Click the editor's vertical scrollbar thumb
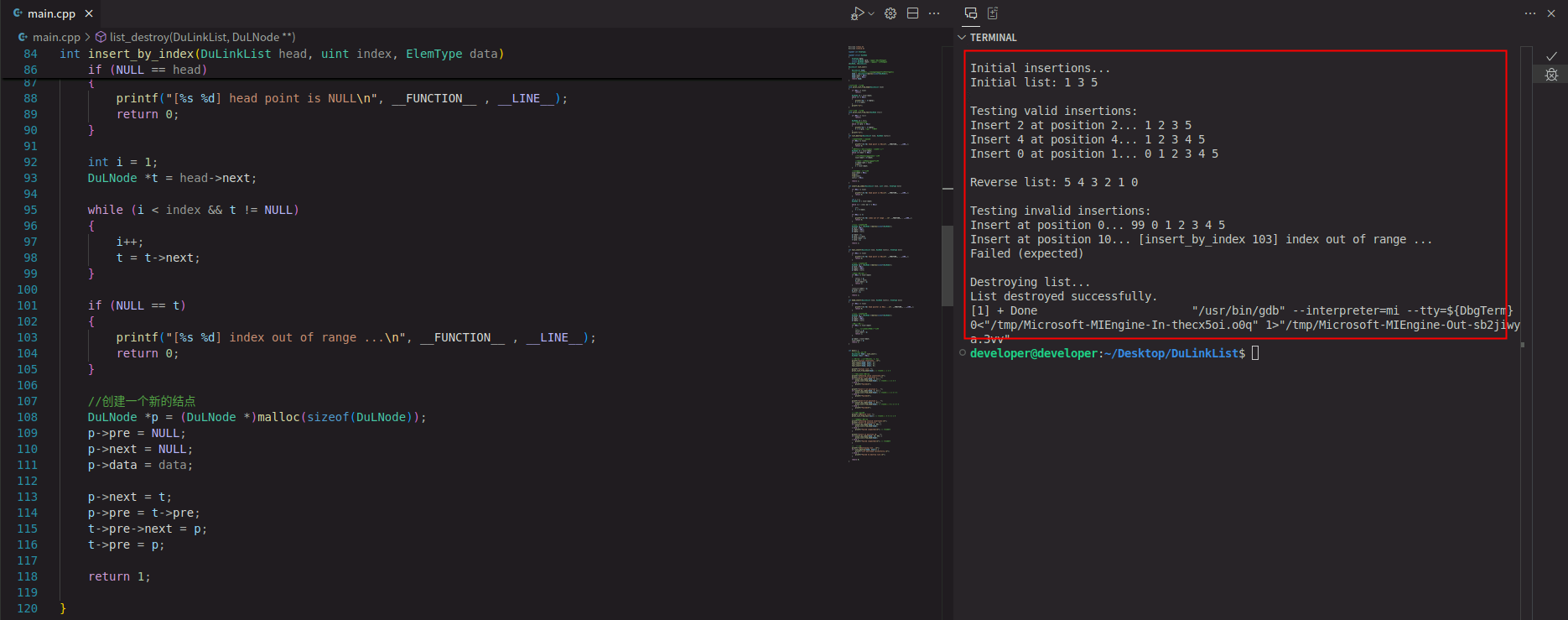Image resolution: width=1568 pixels, height=620 pixels. click(948, 265)
